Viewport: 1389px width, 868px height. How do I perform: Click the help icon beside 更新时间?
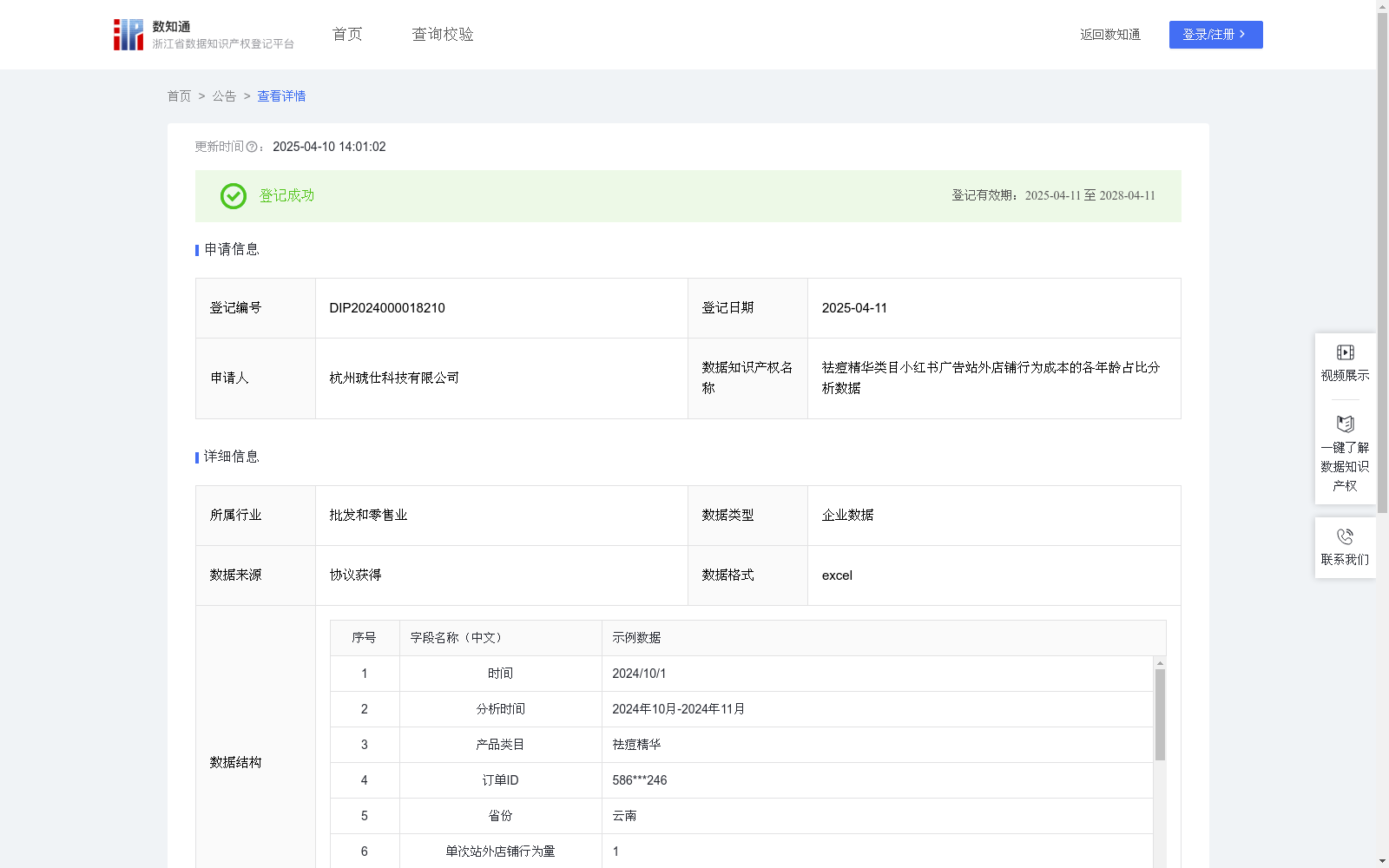tap(252, 147)
